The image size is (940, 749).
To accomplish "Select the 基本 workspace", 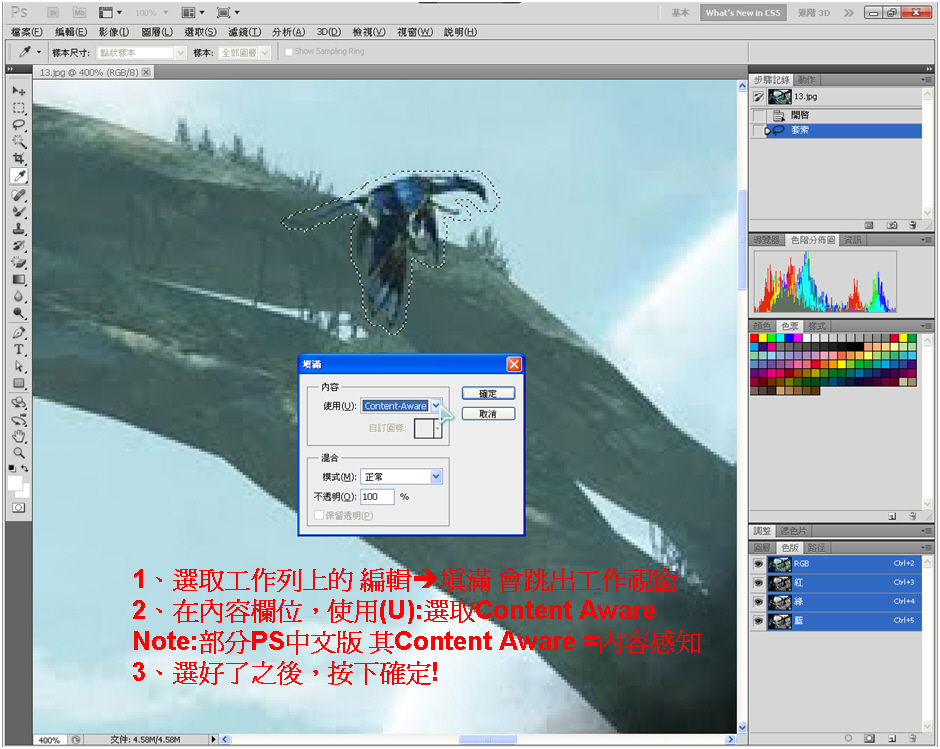I will 680,13.
